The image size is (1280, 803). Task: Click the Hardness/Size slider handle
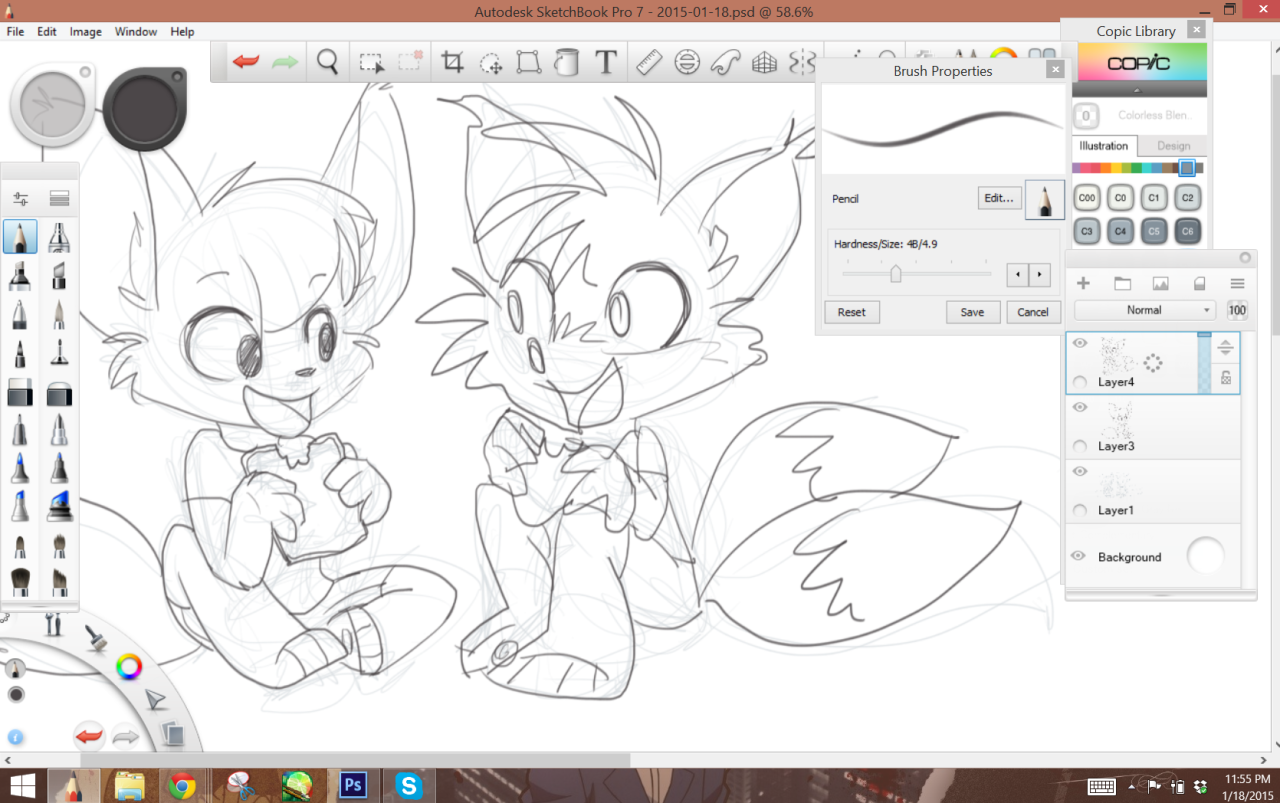click(x=896, y=273)
